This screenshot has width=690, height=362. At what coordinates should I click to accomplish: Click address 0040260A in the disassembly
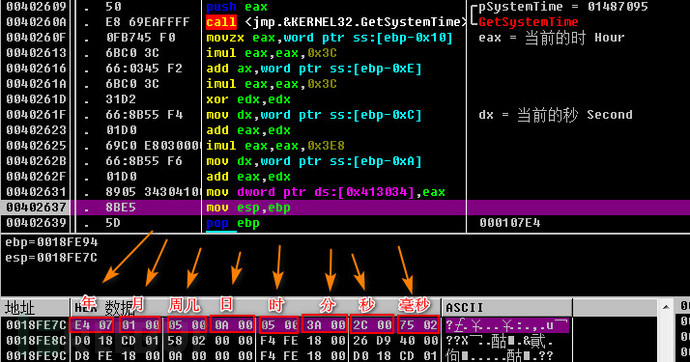[36, 22]
